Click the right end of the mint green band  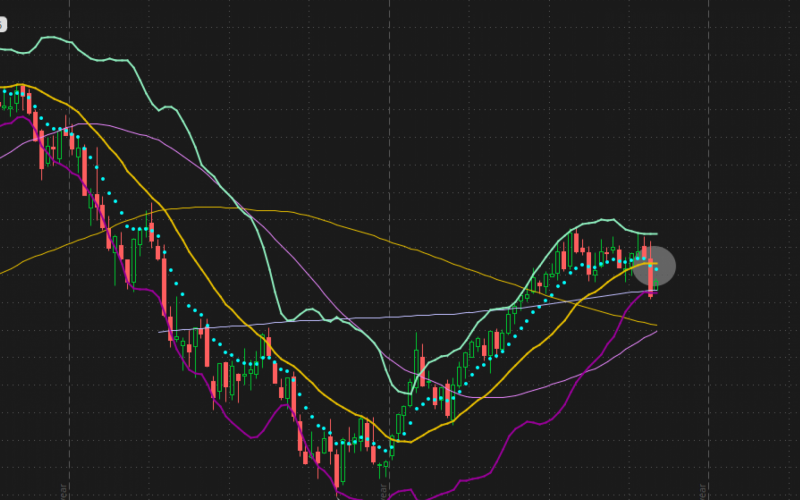656,234
